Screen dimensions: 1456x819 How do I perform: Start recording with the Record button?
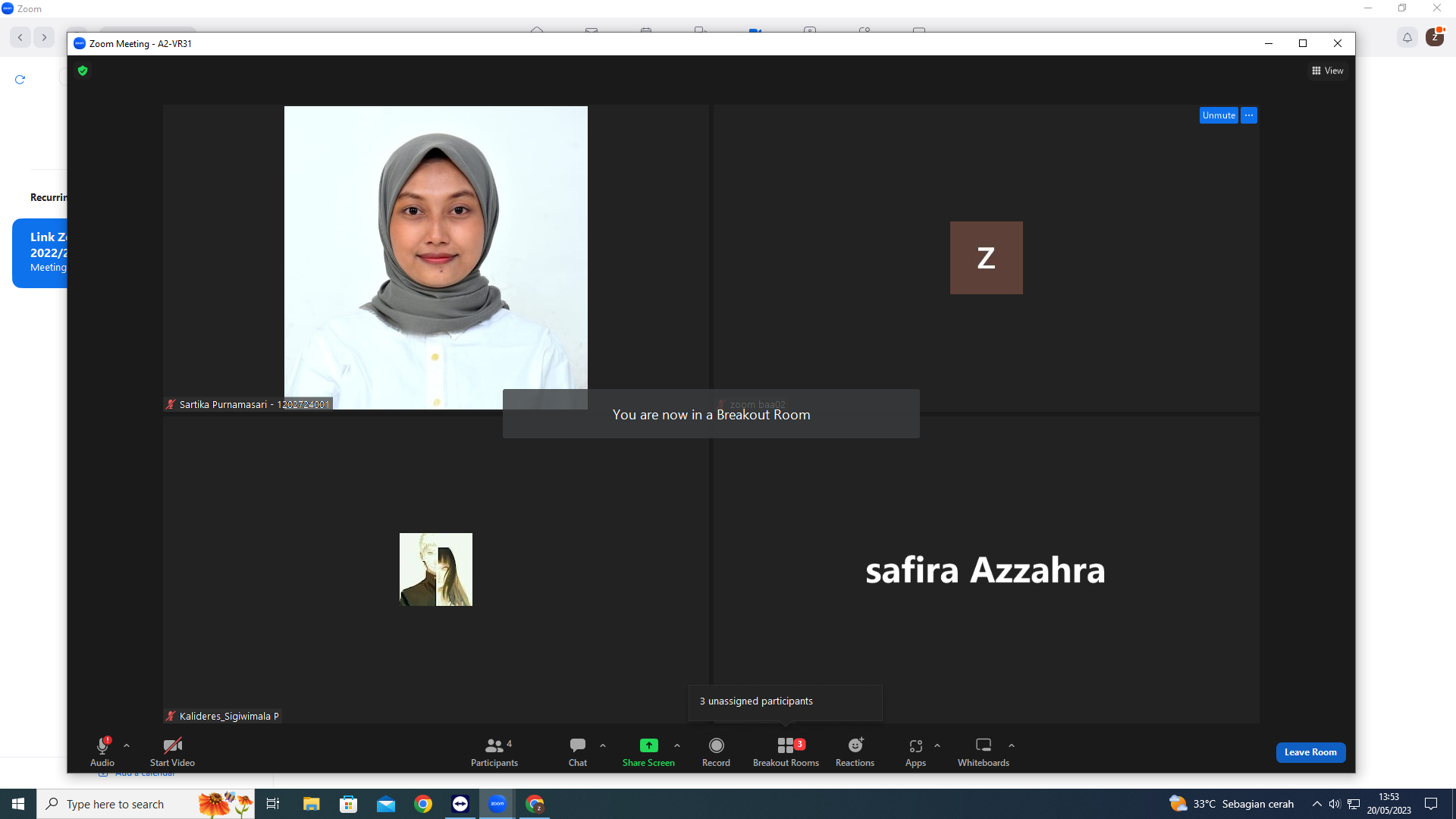coord(716,752)
